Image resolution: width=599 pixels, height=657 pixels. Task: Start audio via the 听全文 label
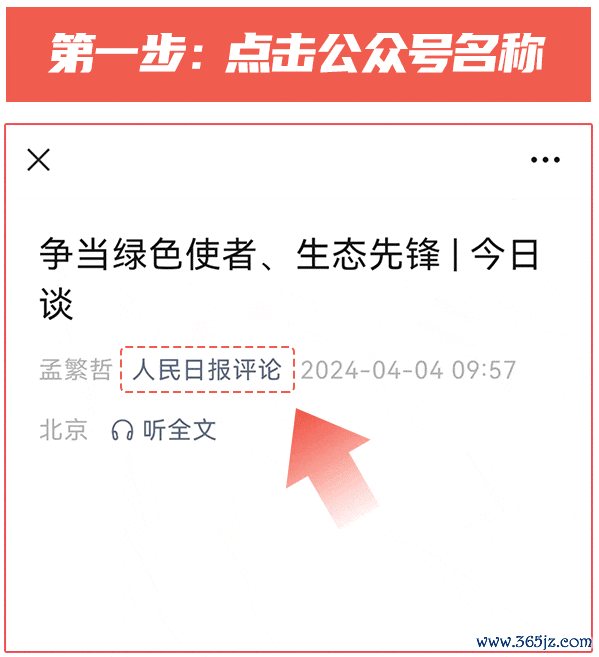[180, 430]
